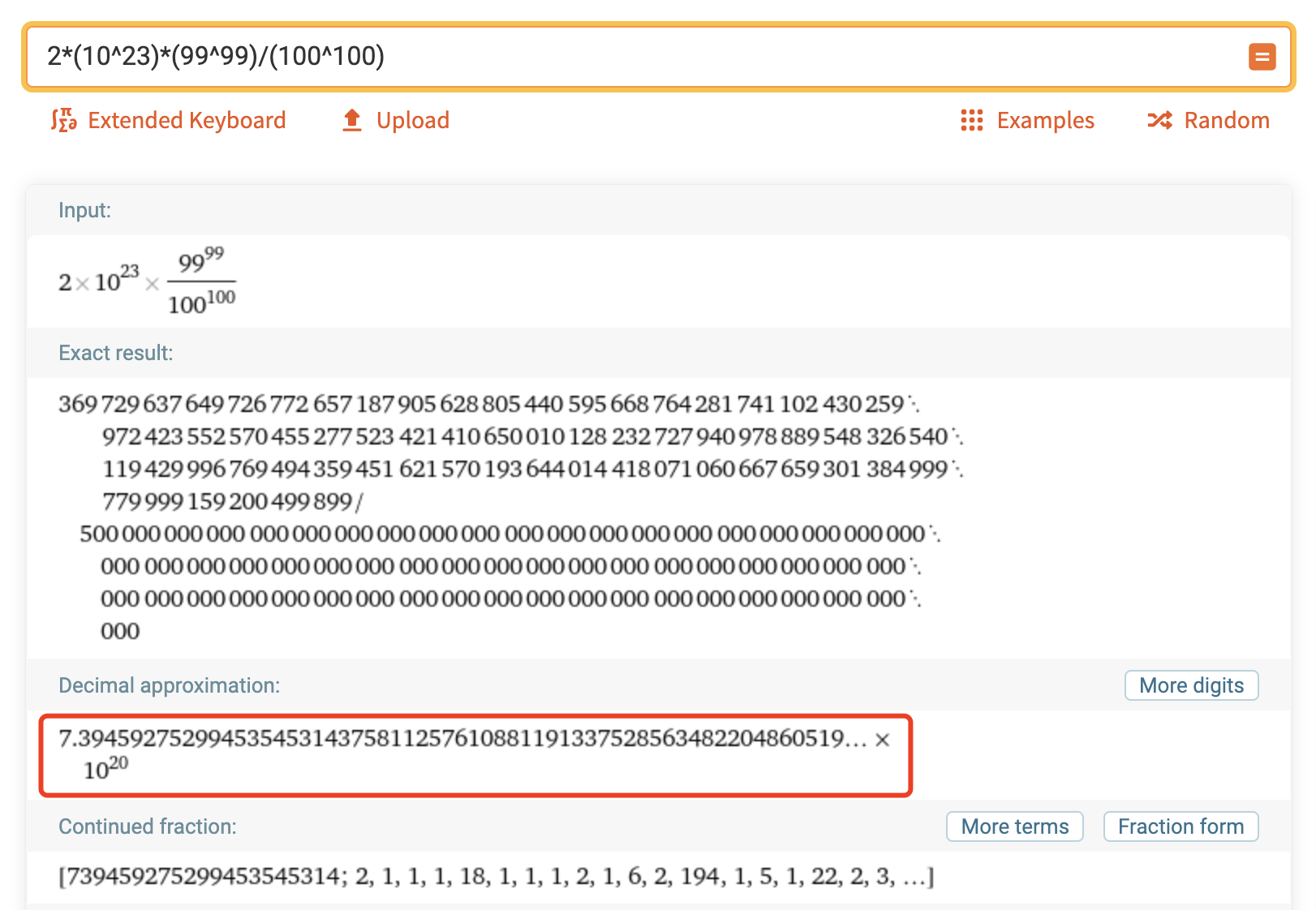Viewport: 1316px width, 910px height.
Task: Click the Continued fraction pod heading
Action: click(x=147, y=826)
